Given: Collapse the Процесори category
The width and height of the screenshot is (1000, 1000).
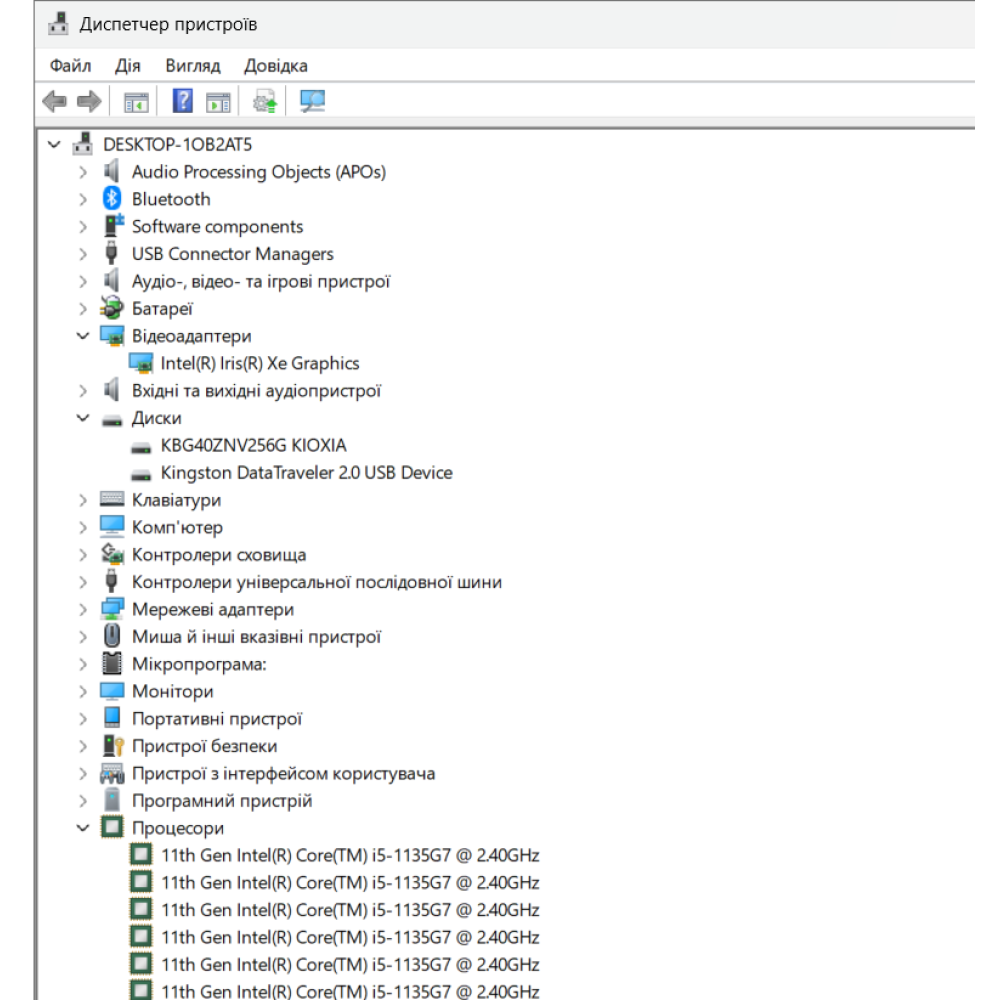Looking at the screenshot, I should 83,828.
